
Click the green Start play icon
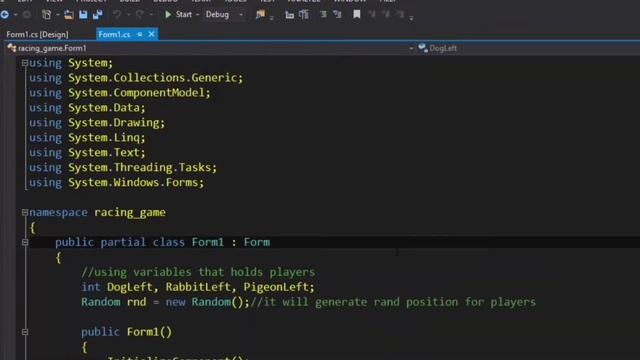168,15
